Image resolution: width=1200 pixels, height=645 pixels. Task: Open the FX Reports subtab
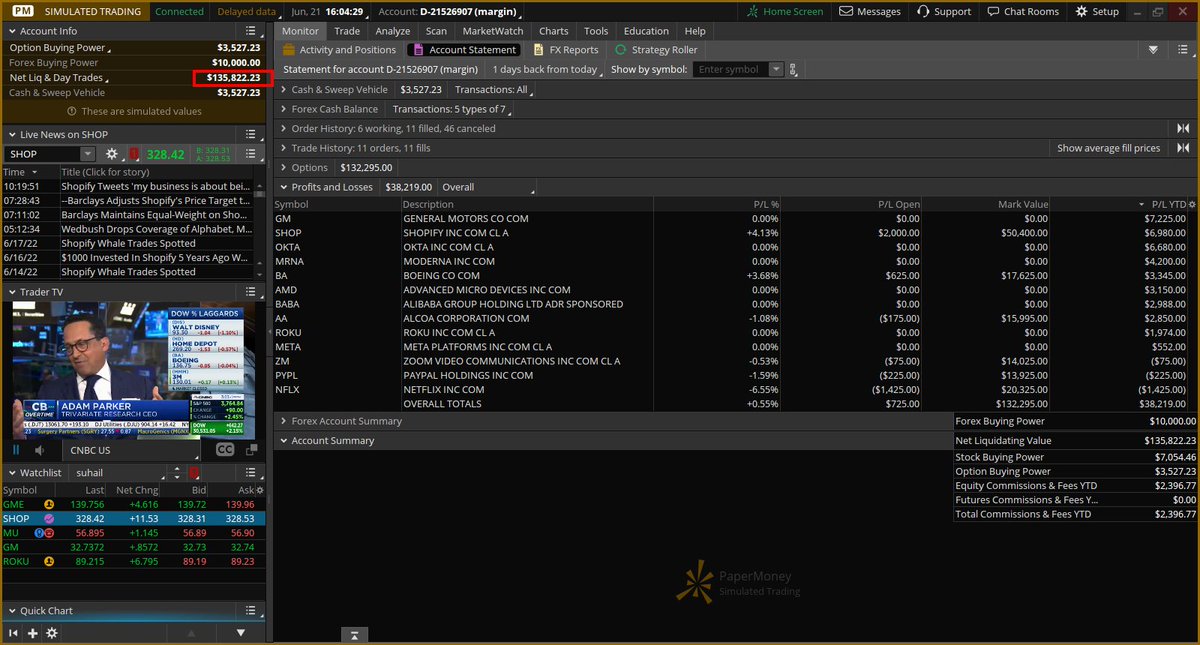(x=566, y=50)
